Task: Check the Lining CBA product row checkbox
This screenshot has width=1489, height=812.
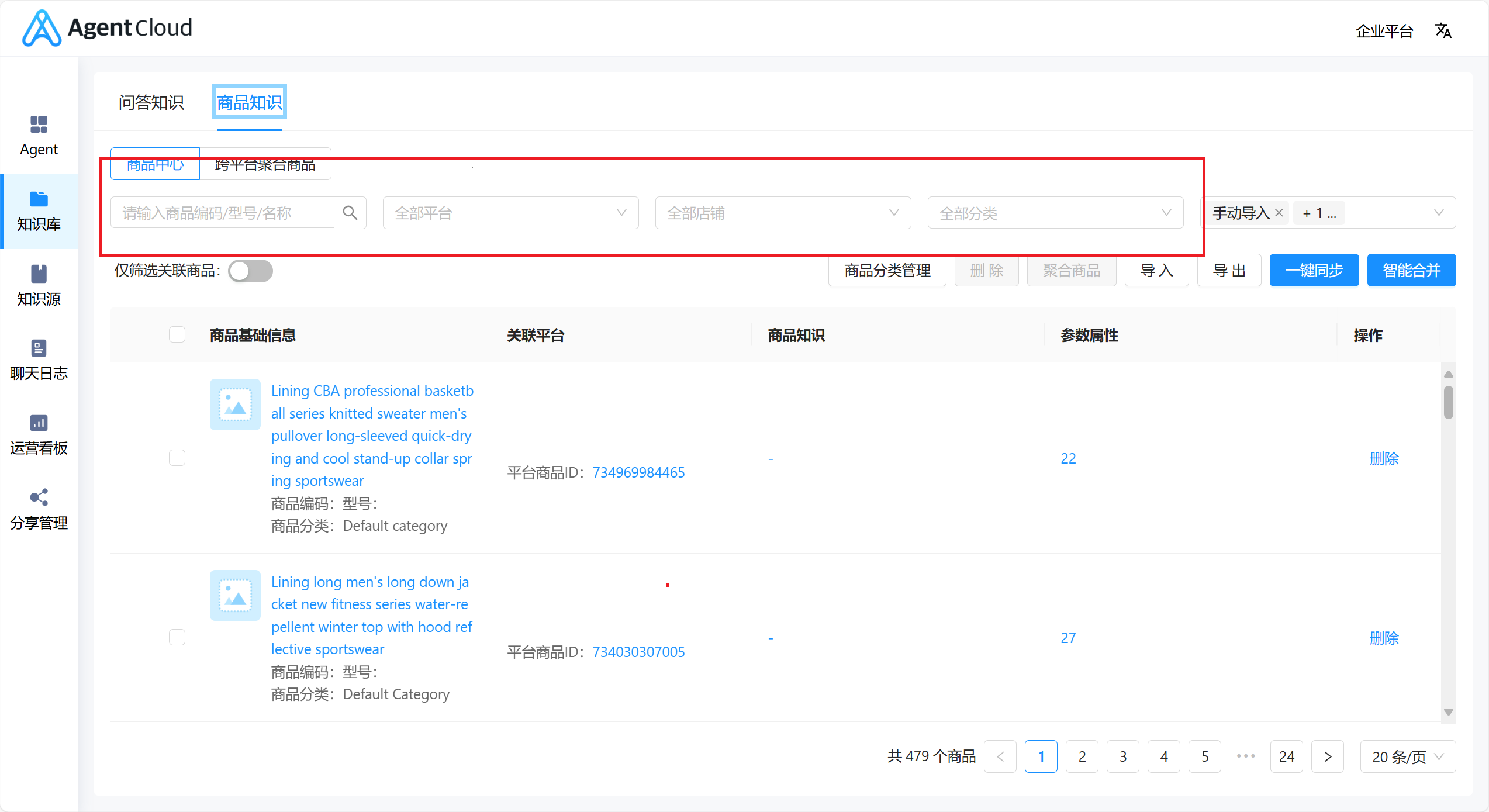Action: click(177, 458)
